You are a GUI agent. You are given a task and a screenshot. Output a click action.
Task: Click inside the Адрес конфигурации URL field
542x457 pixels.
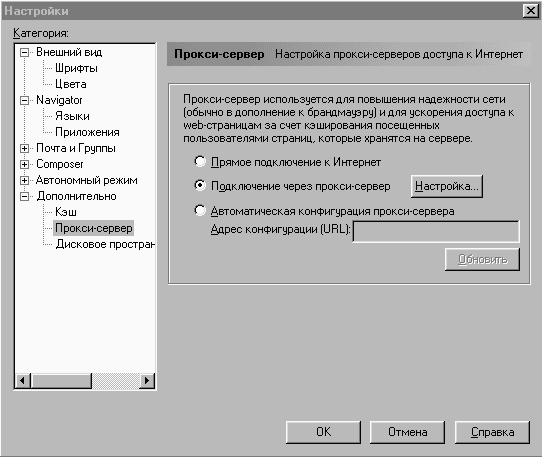click(436, 232)
